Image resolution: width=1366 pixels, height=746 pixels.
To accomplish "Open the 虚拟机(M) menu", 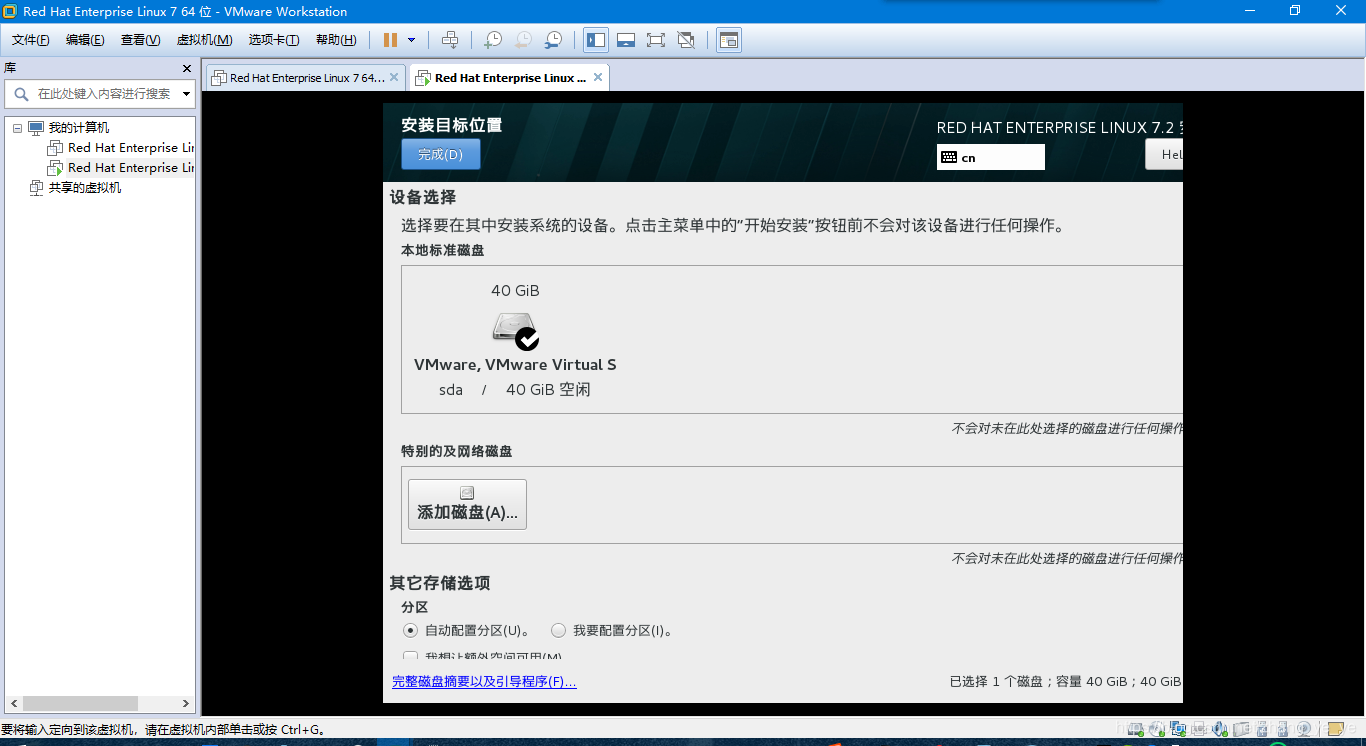I will click(205, 40).
